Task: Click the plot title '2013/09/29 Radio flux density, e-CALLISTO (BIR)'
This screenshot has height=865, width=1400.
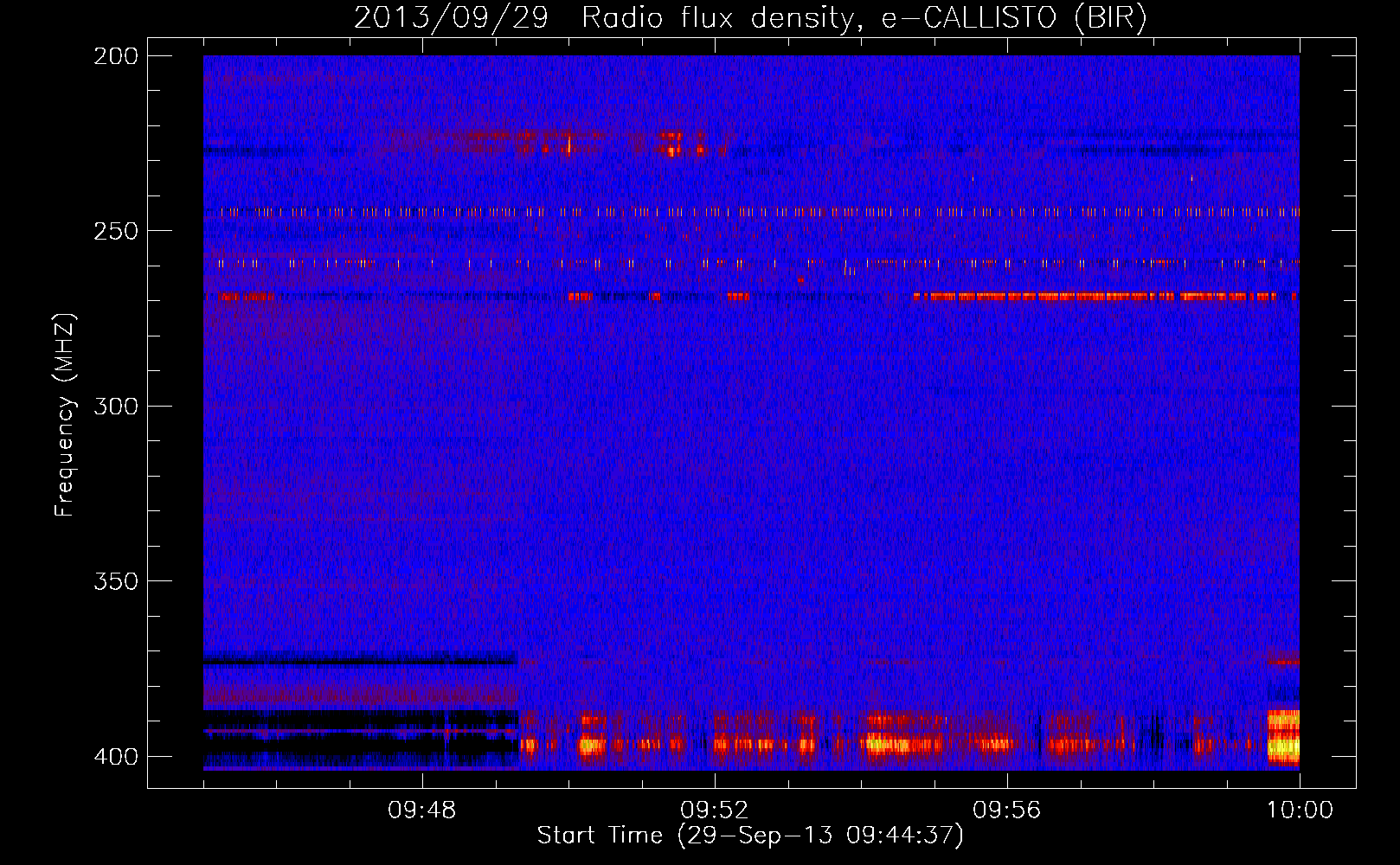Action: (x=750, y=17)
